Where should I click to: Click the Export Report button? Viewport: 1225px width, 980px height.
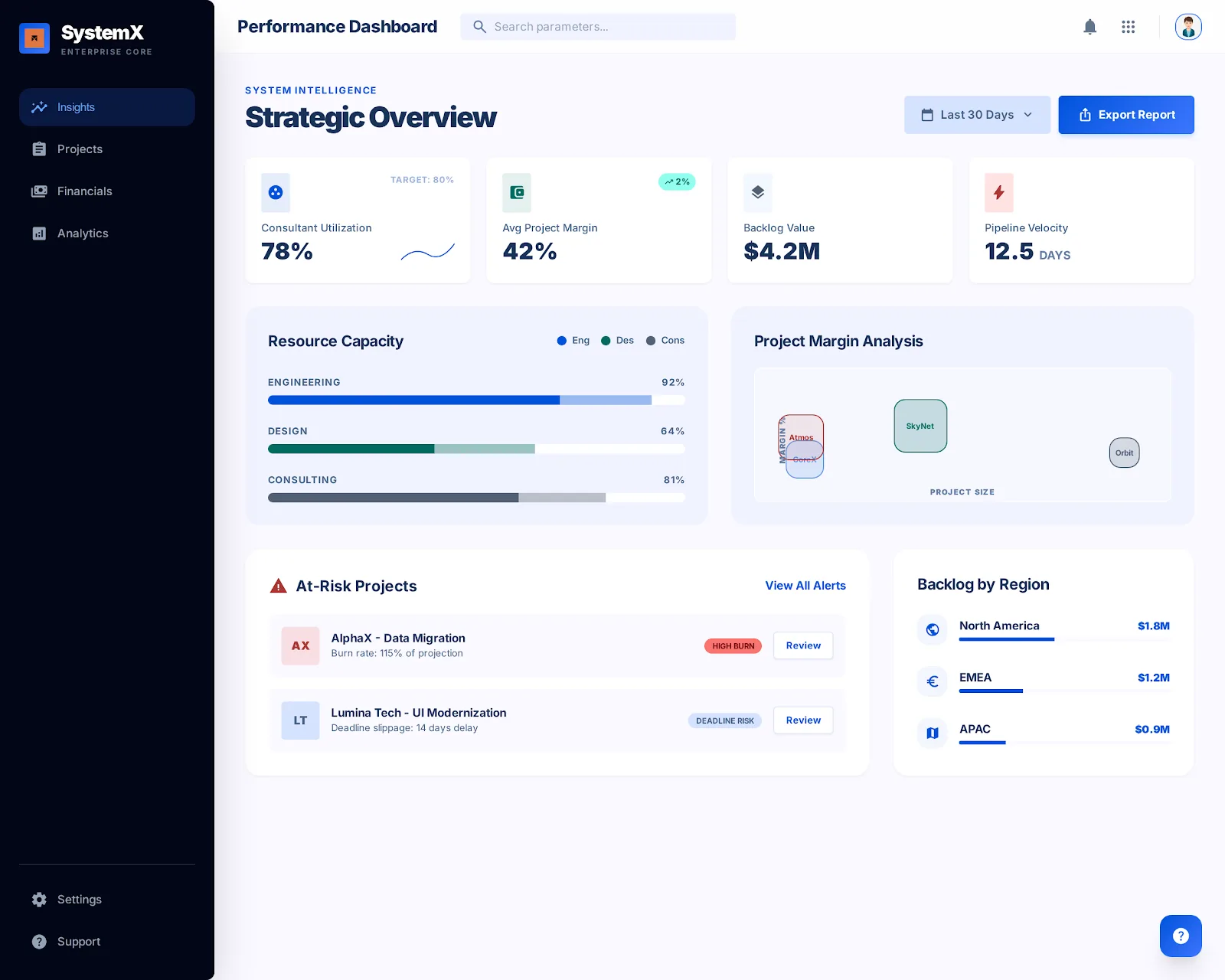(x=1126, y=115)
